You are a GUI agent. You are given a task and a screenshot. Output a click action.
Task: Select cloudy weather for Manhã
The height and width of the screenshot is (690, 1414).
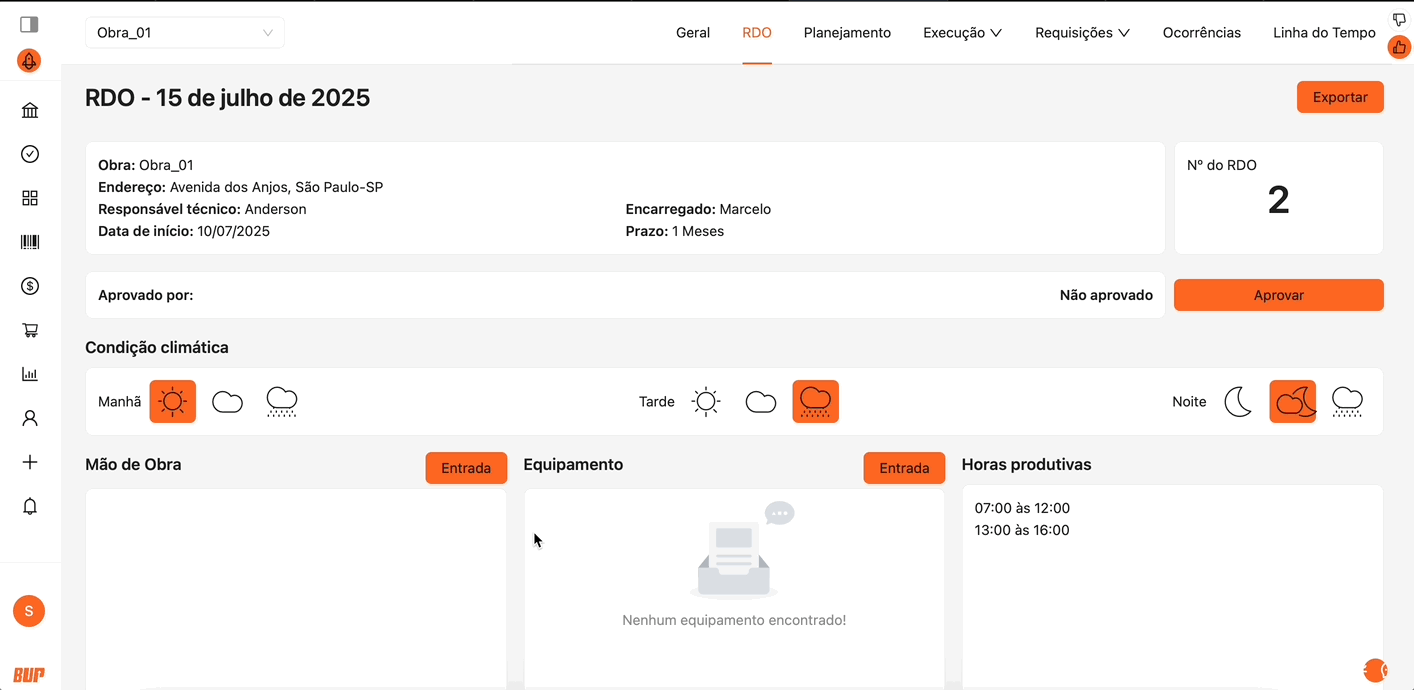tap(228, 402)
